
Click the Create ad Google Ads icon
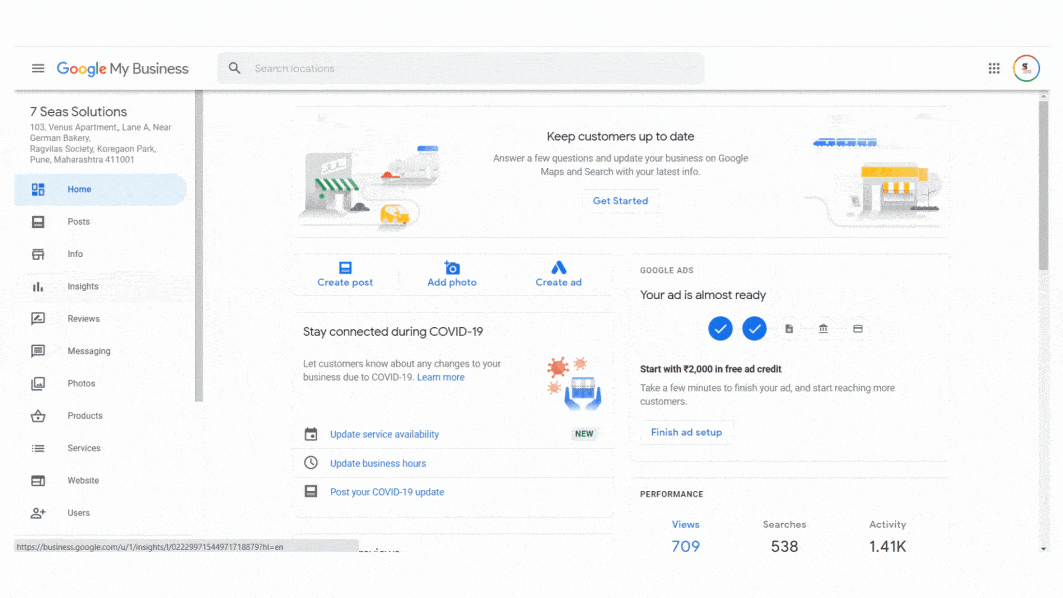coord(559,267)
